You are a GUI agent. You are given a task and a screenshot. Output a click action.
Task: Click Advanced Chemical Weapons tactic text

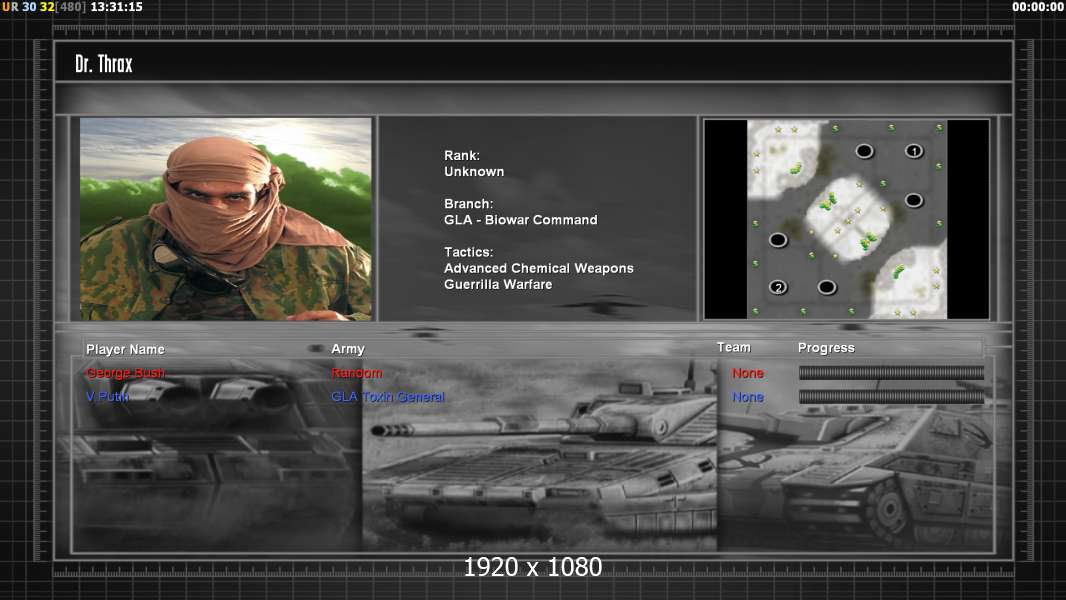pos(538,268)
